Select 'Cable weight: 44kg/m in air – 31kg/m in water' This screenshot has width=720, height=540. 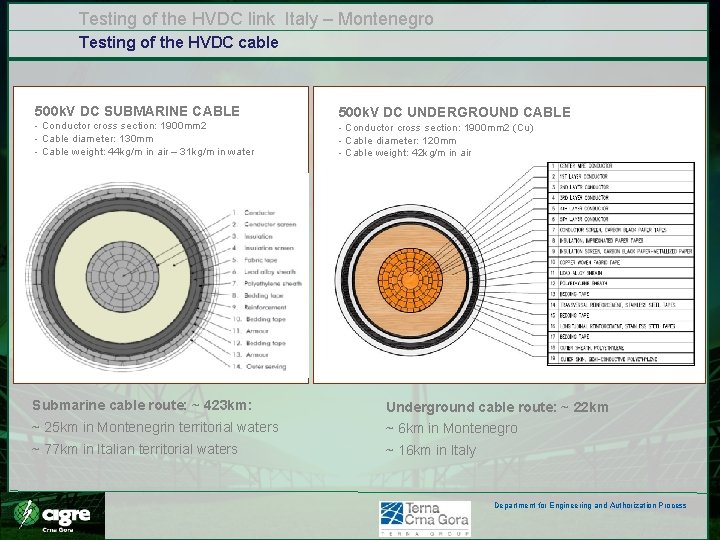[144, 152]
